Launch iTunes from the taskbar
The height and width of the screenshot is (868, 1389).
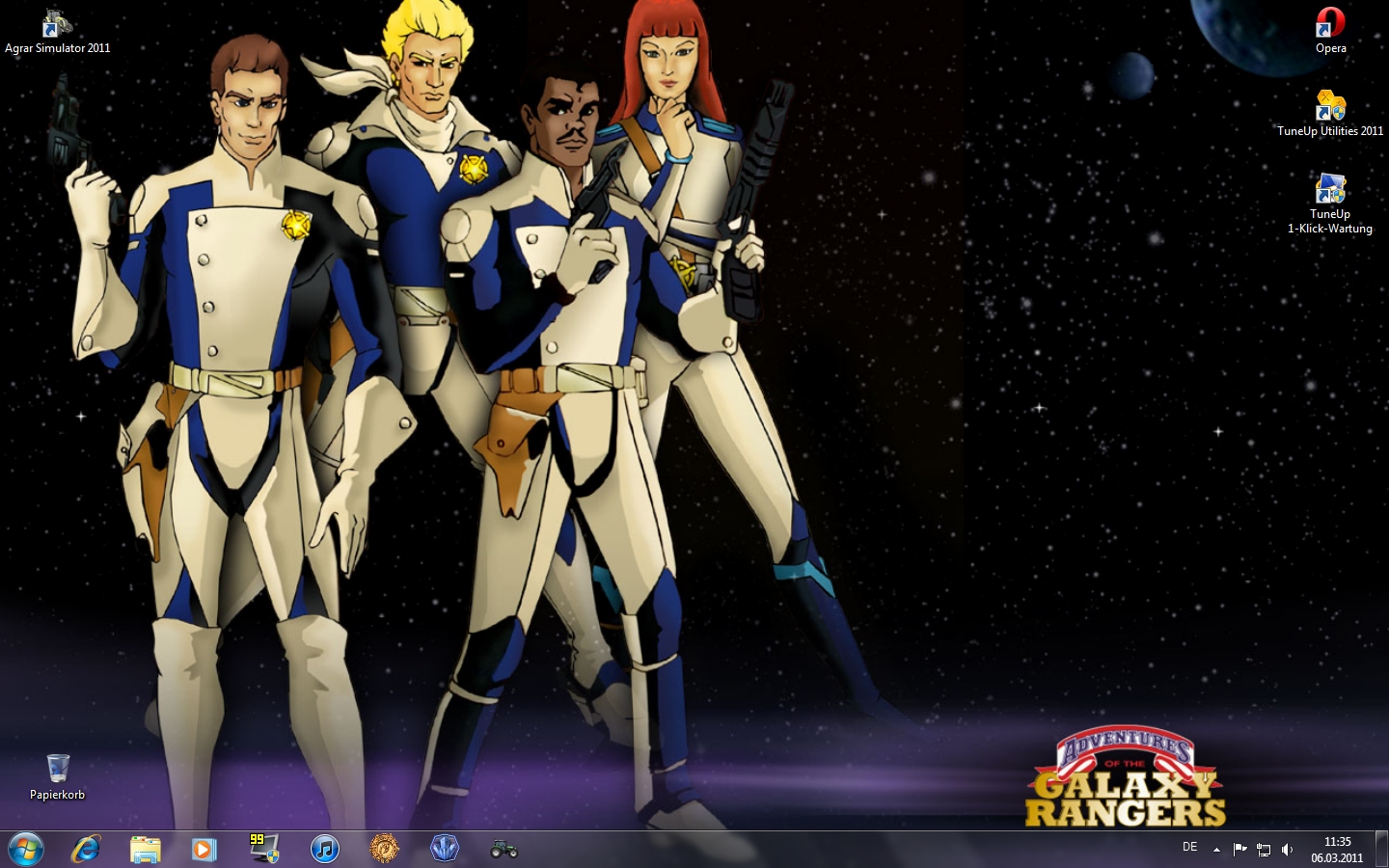(325, 849)
